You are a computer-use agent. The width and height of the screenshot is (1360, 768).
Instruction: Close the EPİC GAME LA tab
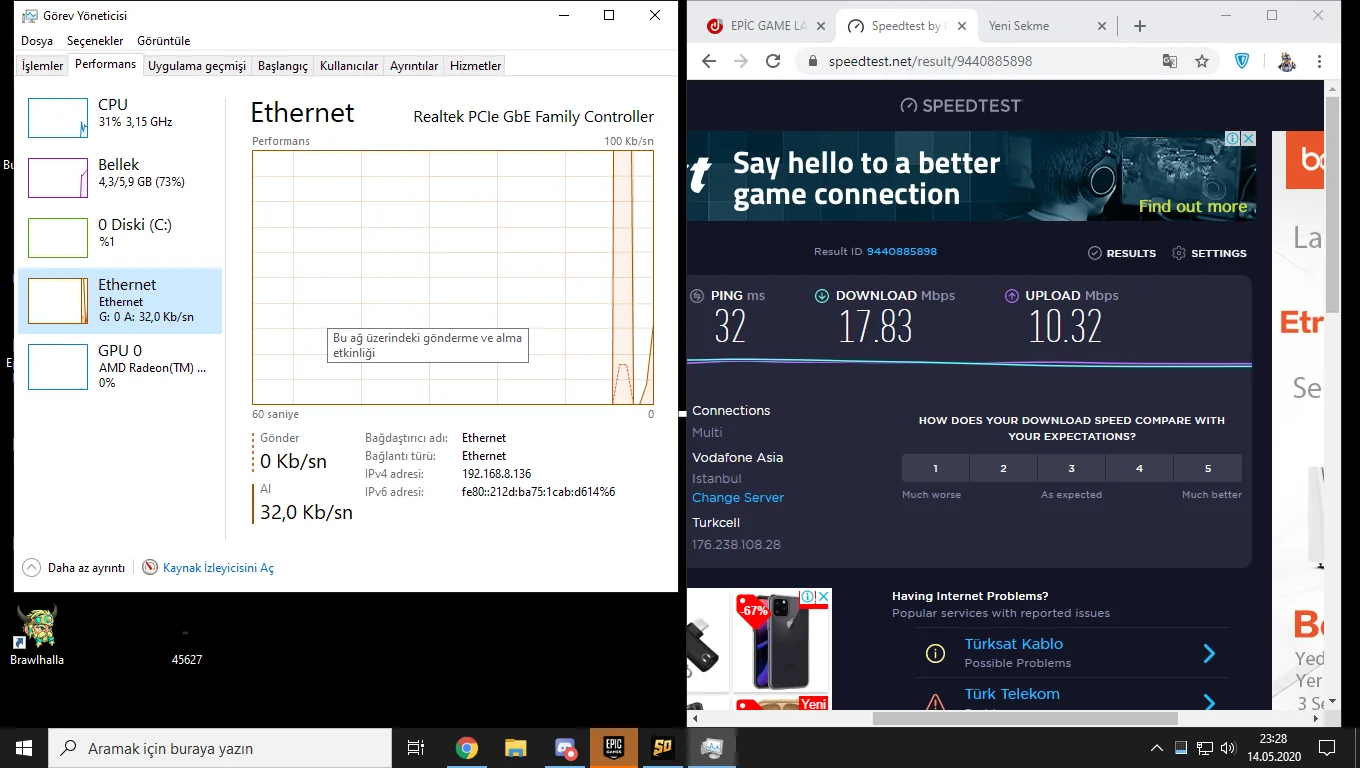[x=821, y=26]
